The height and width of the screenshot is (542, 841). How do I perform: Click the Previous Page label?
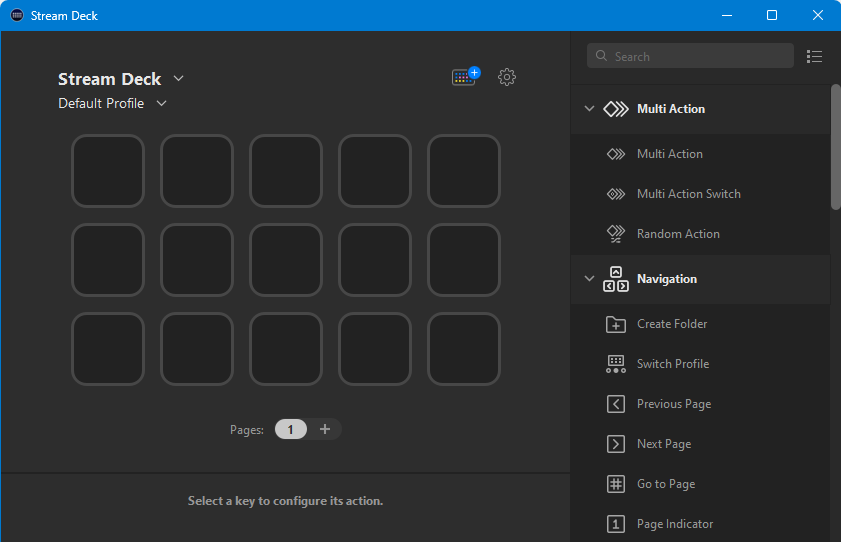pyautogui.click(x=674, y=404)
